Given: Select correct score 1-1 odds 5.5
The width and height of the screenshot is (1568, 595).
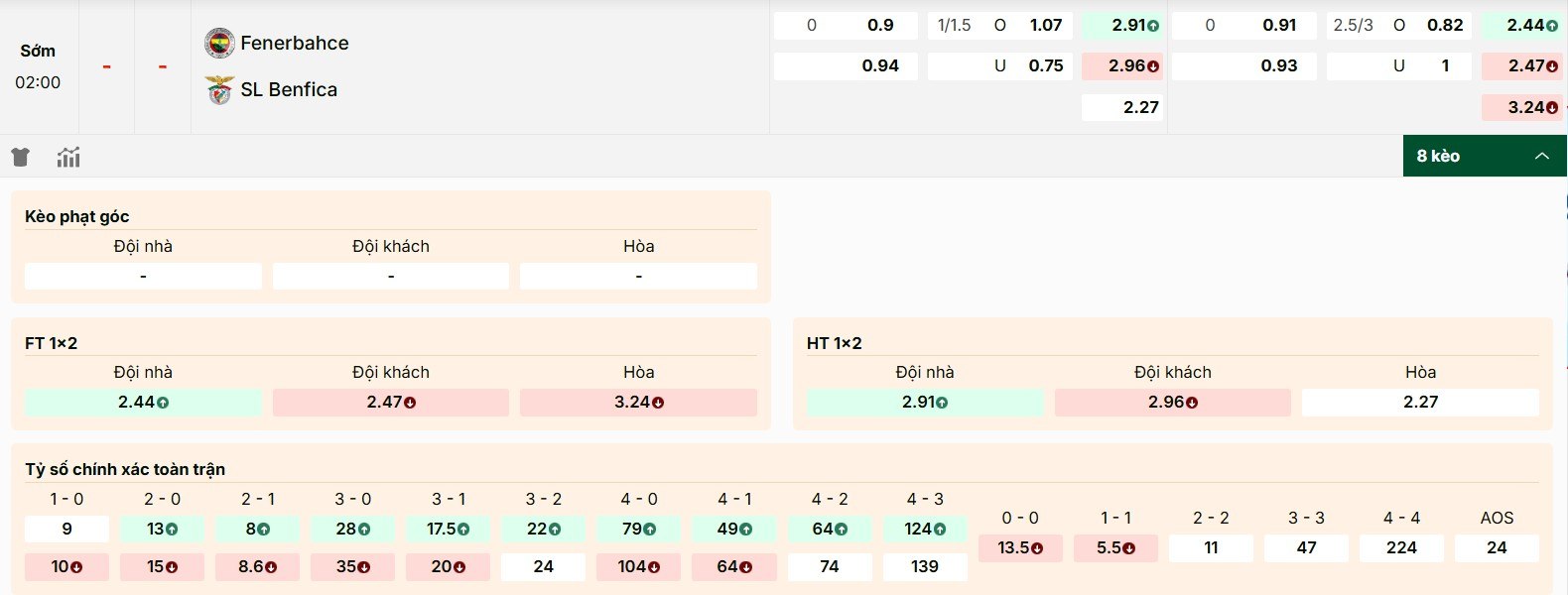Looking at the screenshot, I should tap(1115, 547).
